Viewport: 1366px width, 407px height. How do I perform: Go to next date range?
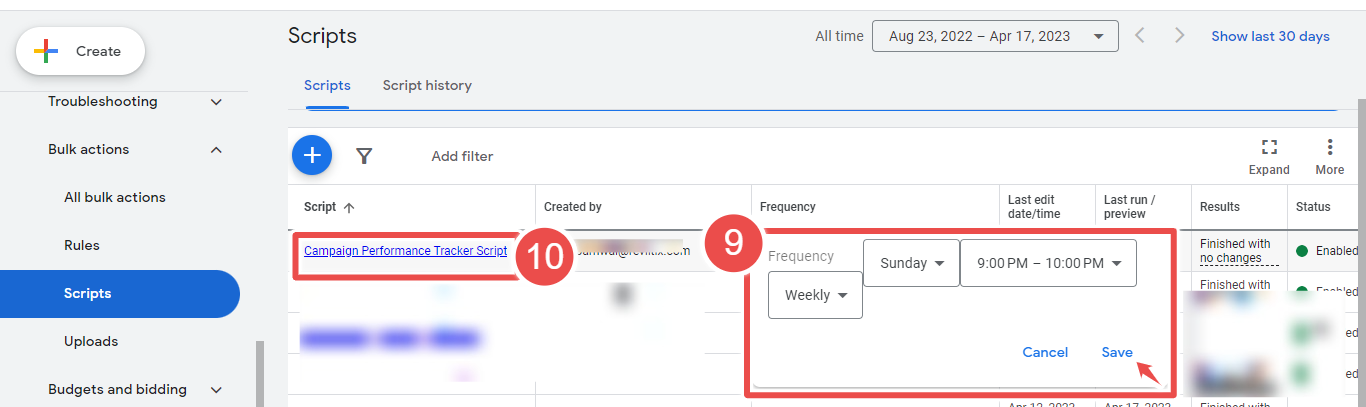click(x=1179, y=36)
